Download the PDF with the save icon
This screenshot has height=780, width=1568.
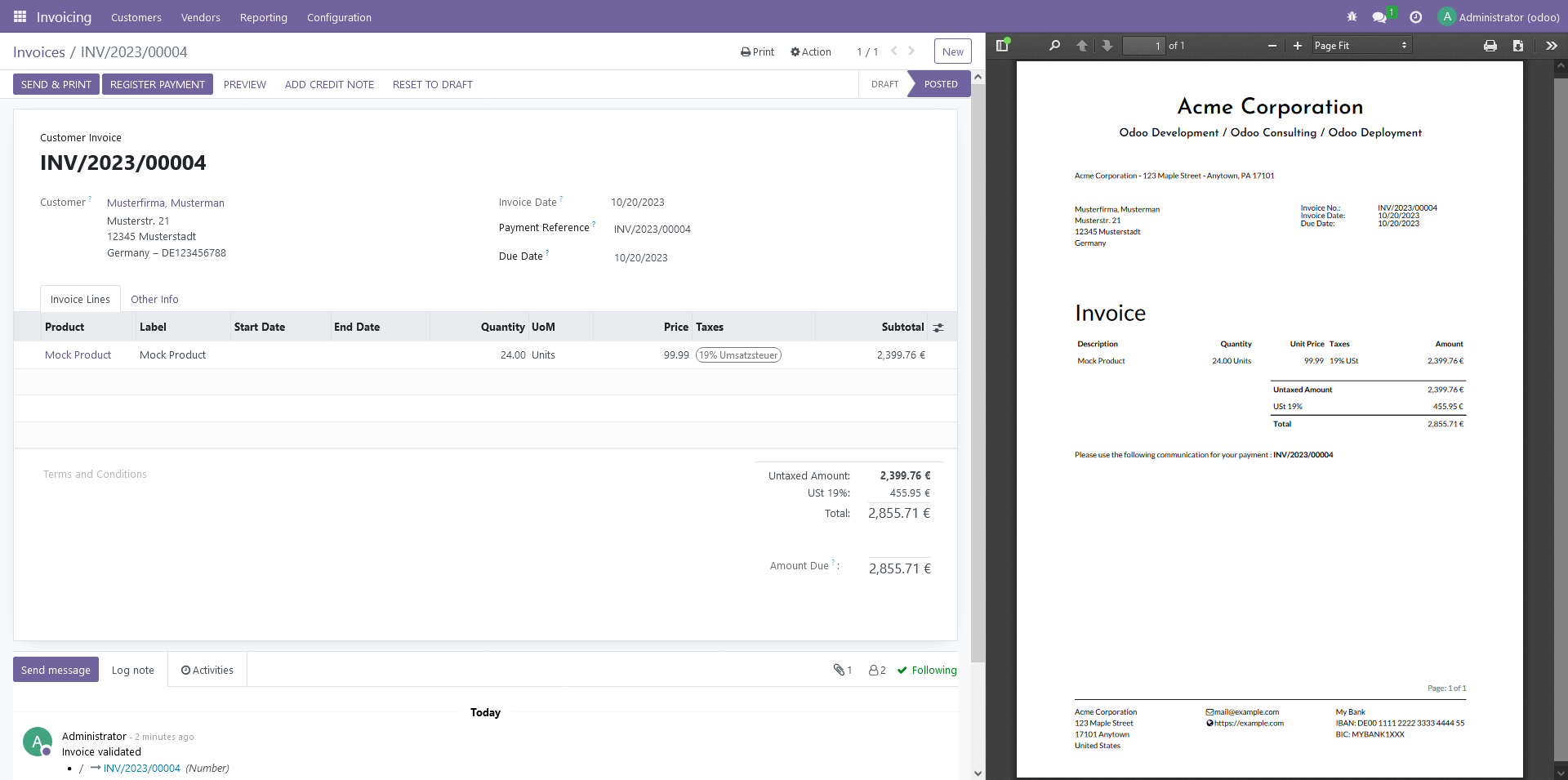1518,46
